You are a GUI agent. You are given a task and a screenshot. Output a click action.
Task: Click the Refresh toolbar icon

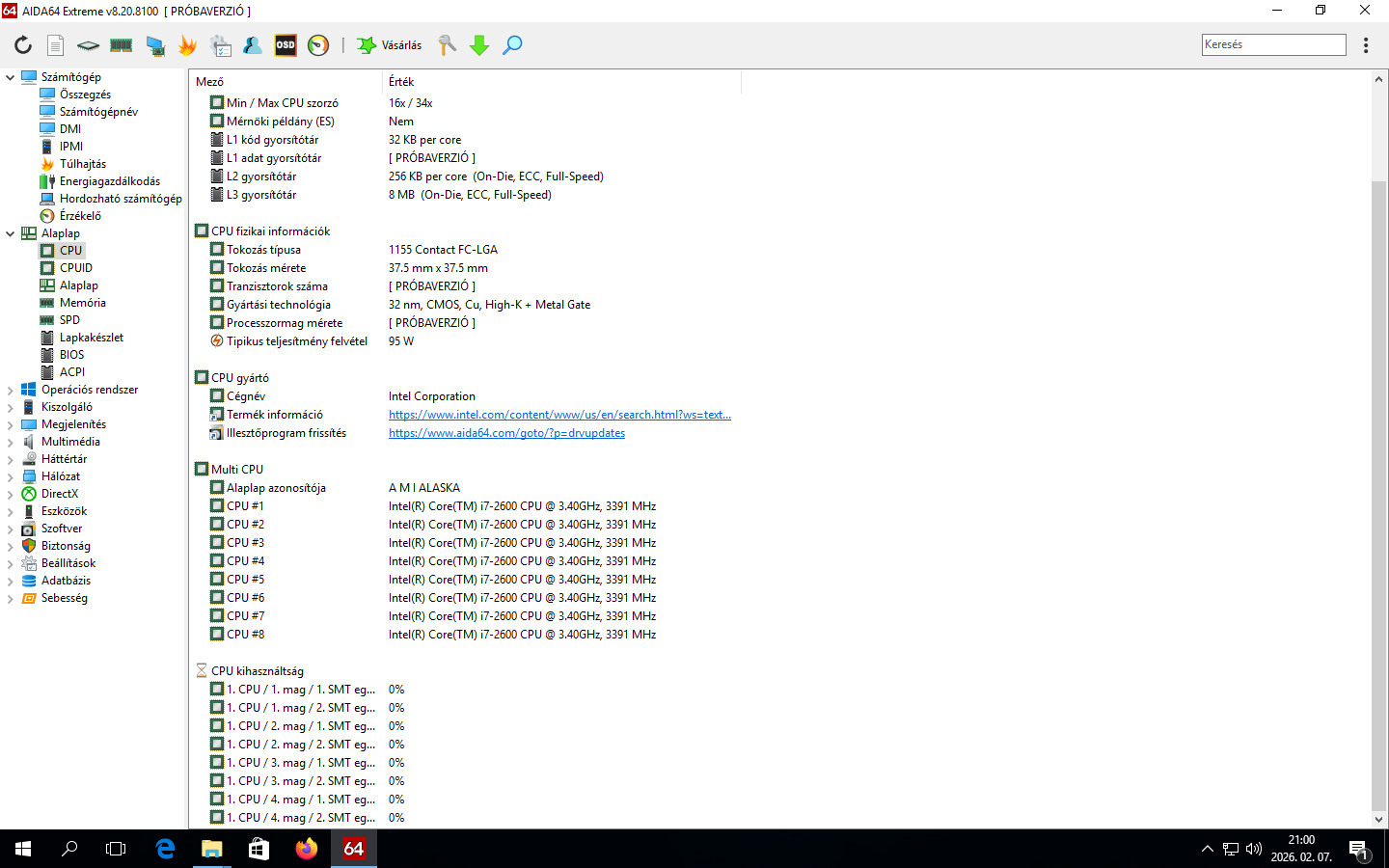23,45
